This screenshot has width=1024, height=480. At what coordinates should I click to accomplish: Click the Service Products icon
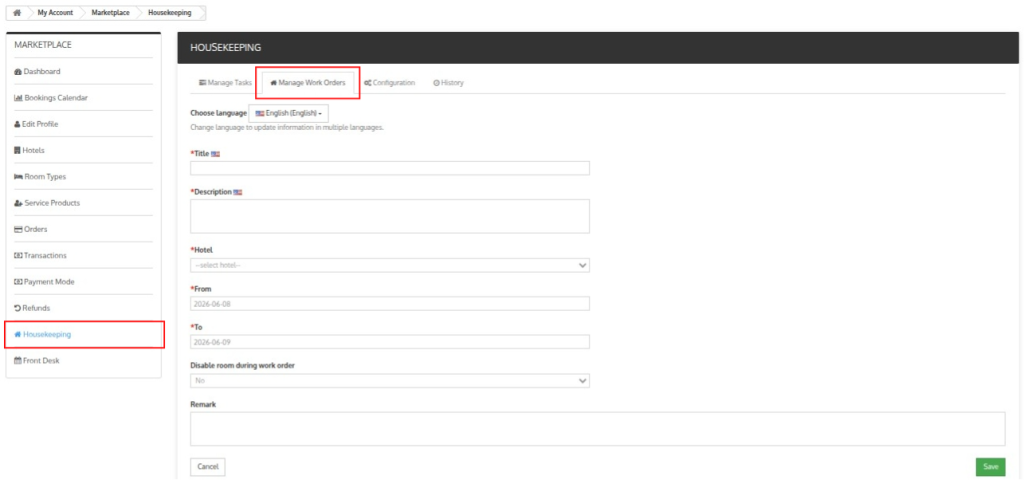click(18, 203)
